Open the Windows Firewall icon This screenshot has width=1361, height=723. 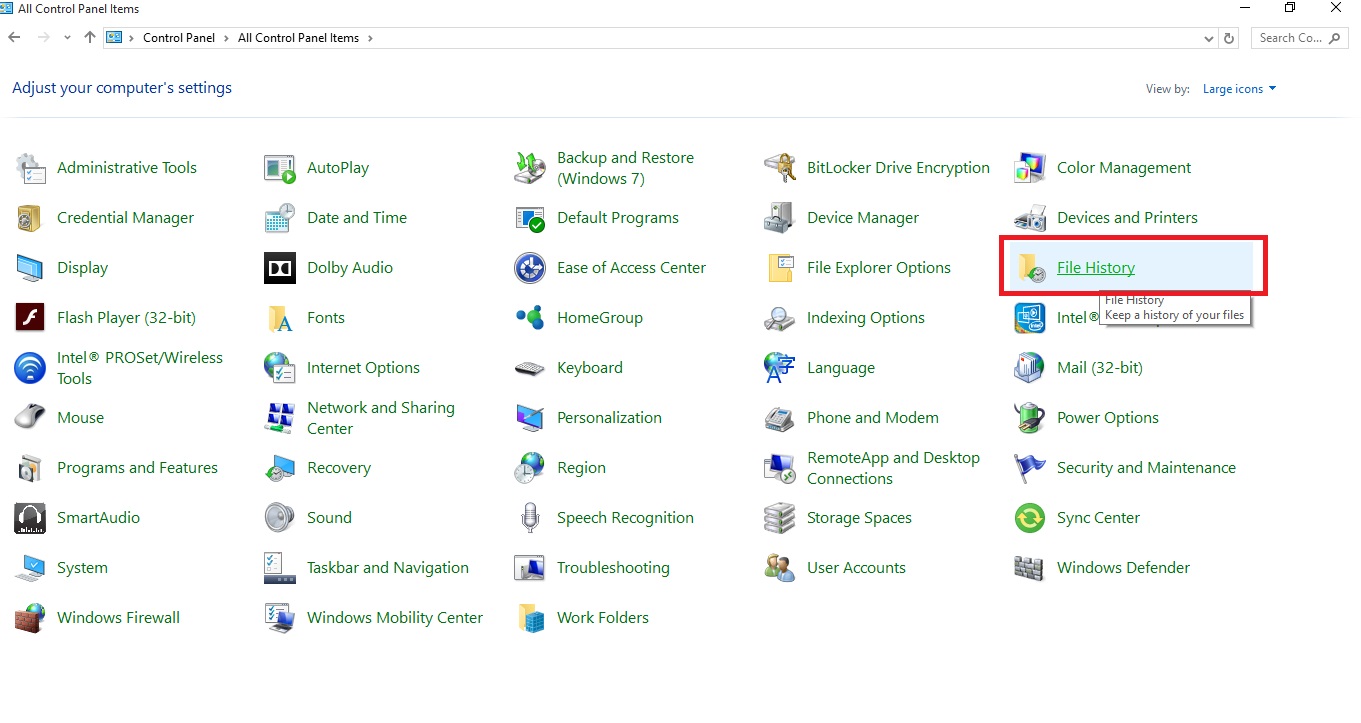point(30,618)
